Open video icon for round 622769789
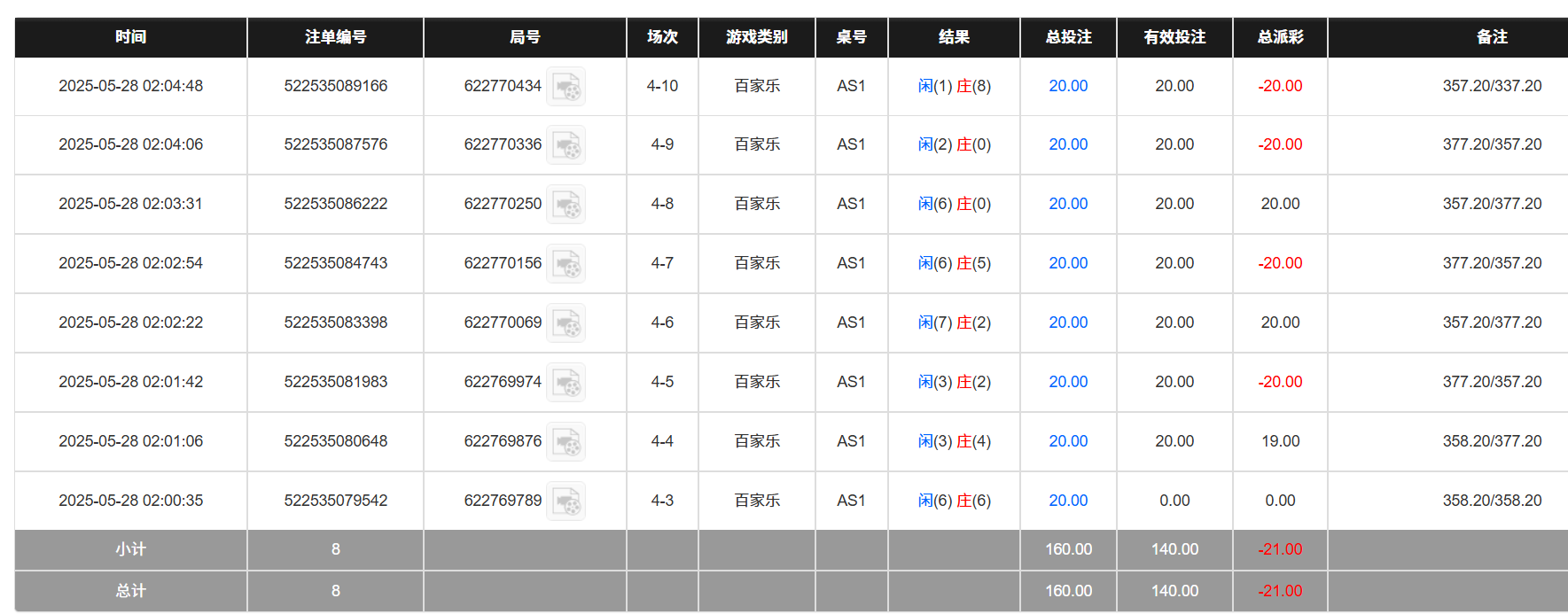The width and height of the screenshot is (1568, 614). [566, 501]
